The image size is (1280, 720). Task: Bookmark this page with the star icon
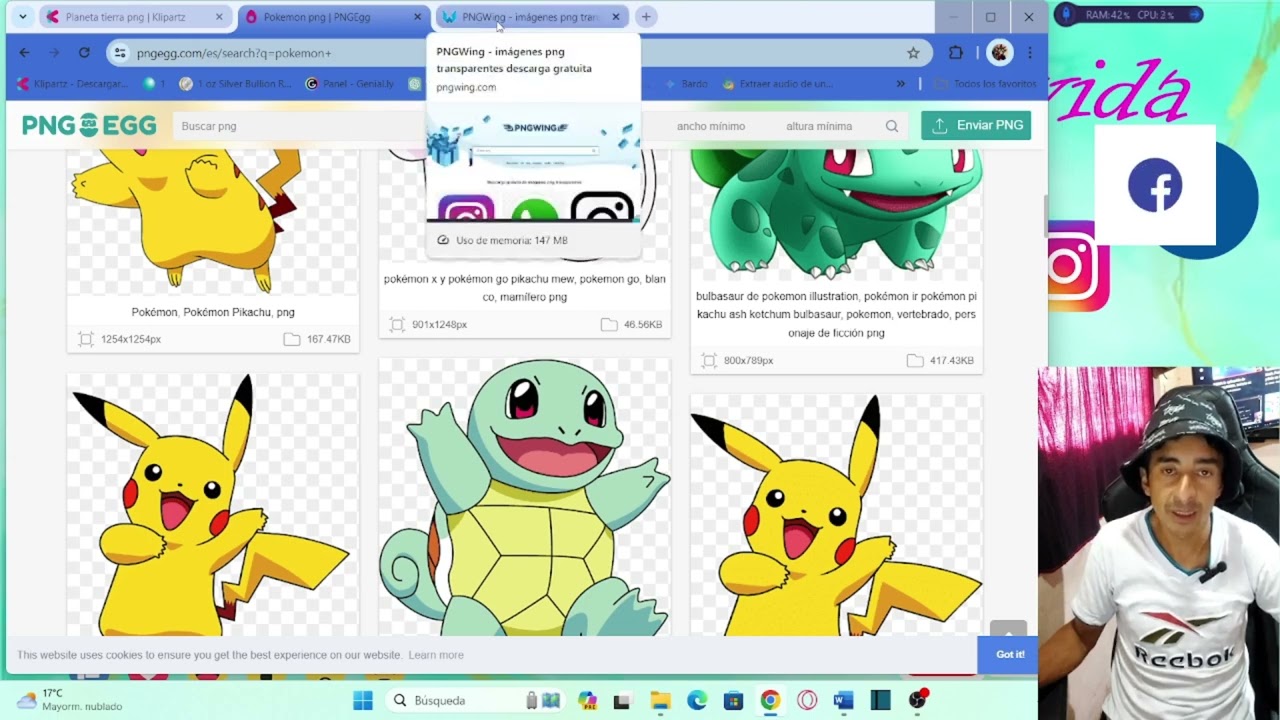[x=913, y=53]
